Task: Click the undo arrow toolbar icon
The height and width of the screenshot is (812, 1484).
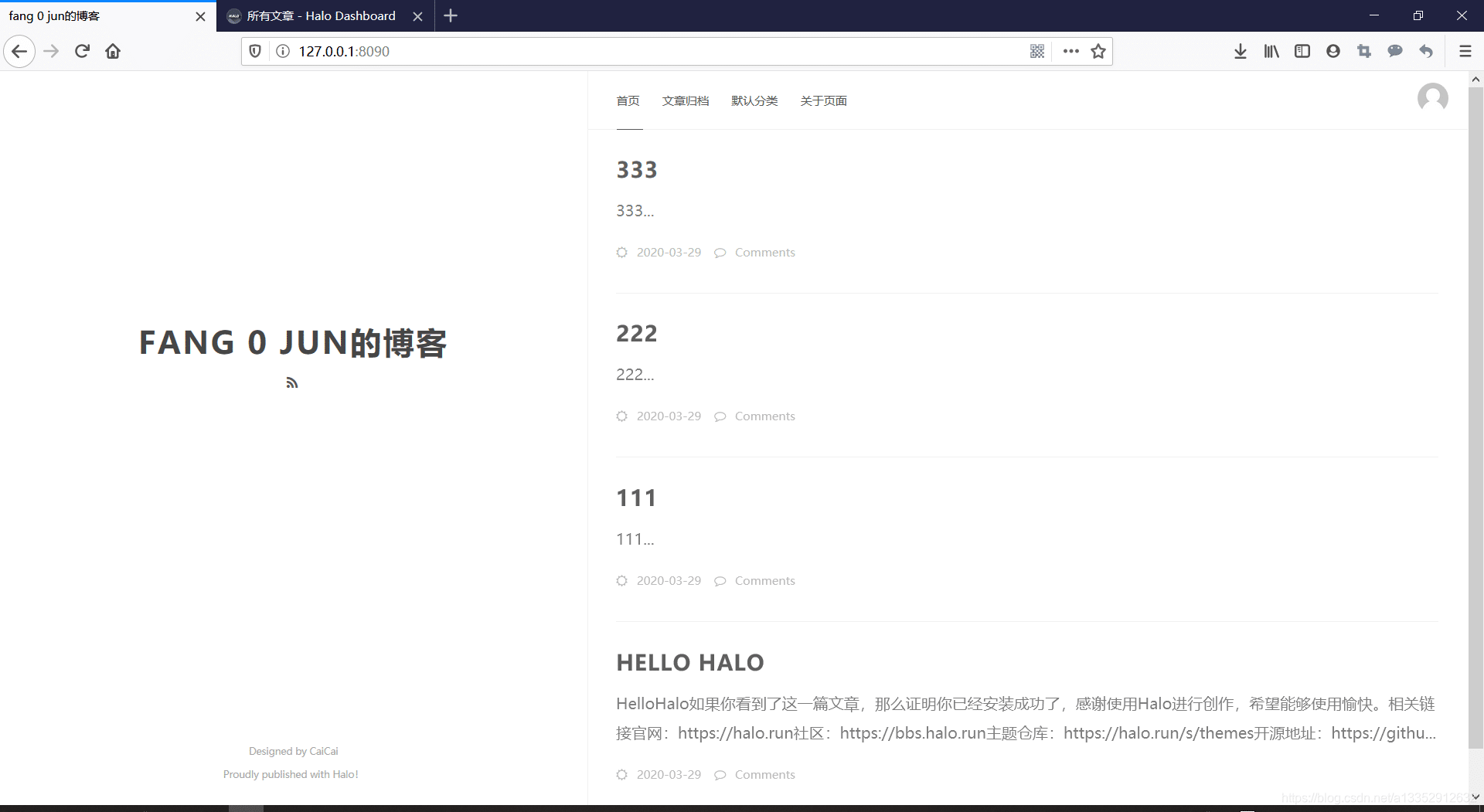Action: (1426, 52)
